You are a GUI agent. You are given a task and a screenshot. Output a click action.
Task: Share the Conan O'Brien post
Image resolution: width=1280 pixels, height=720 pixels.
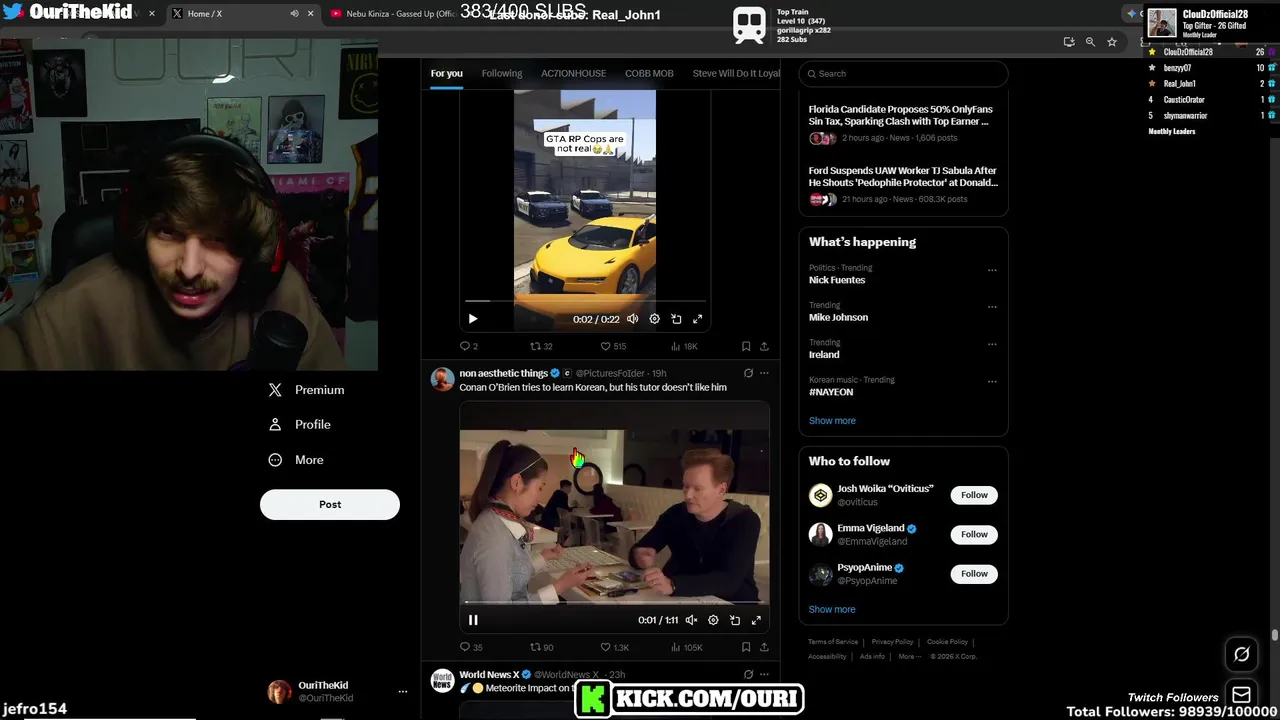click(x=764, y=647)
